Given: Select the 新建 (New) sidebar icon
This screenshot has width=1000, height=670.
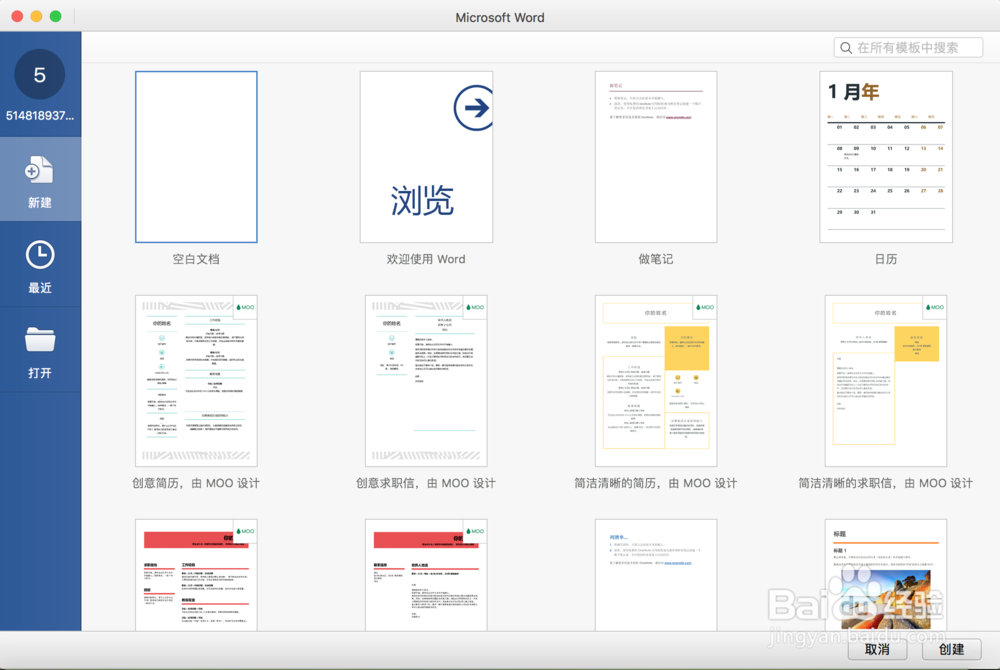Looking at the screenshot, I should 40,170.
